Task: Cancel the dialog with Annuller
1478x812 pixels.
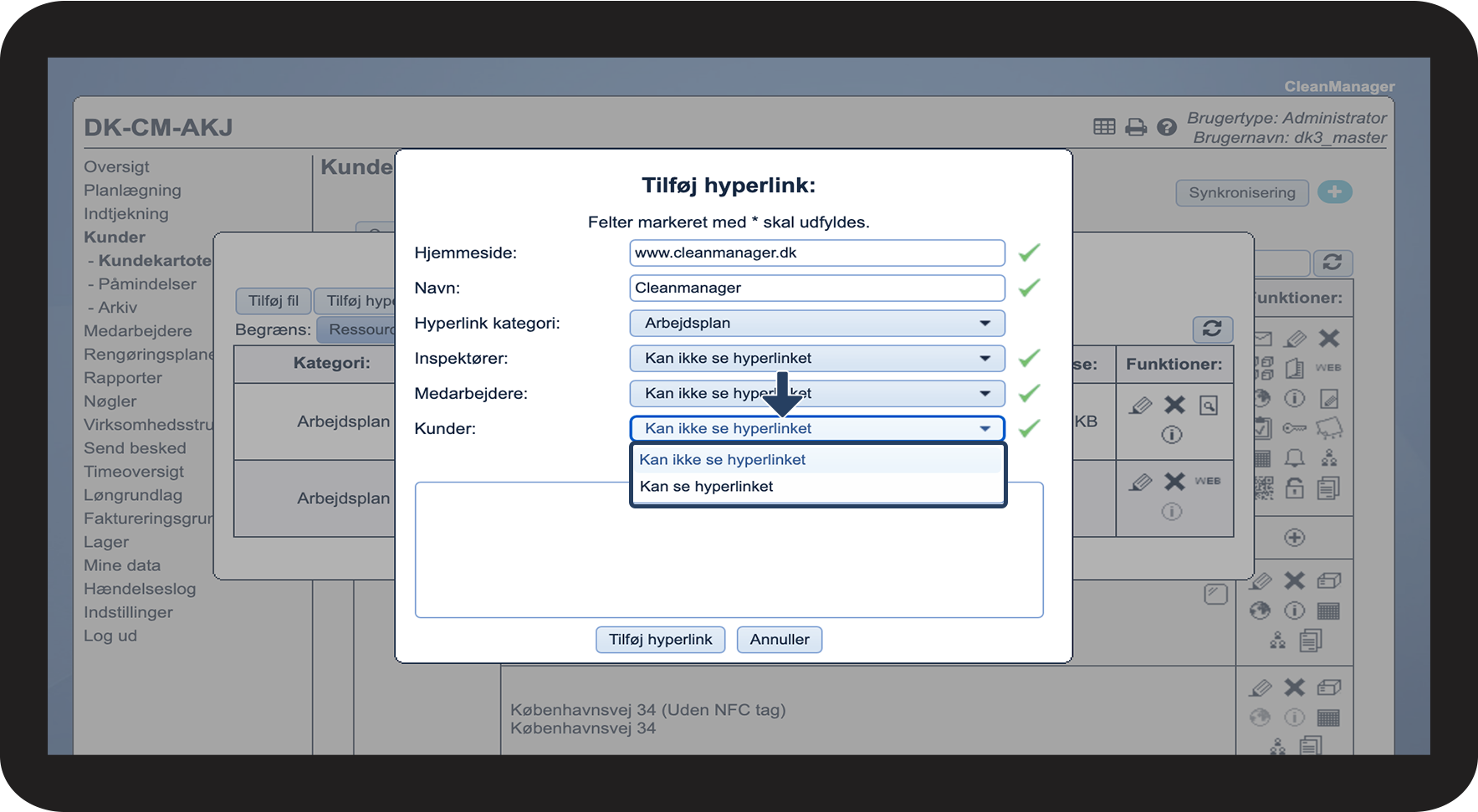Action: click(x=780, y=639)
